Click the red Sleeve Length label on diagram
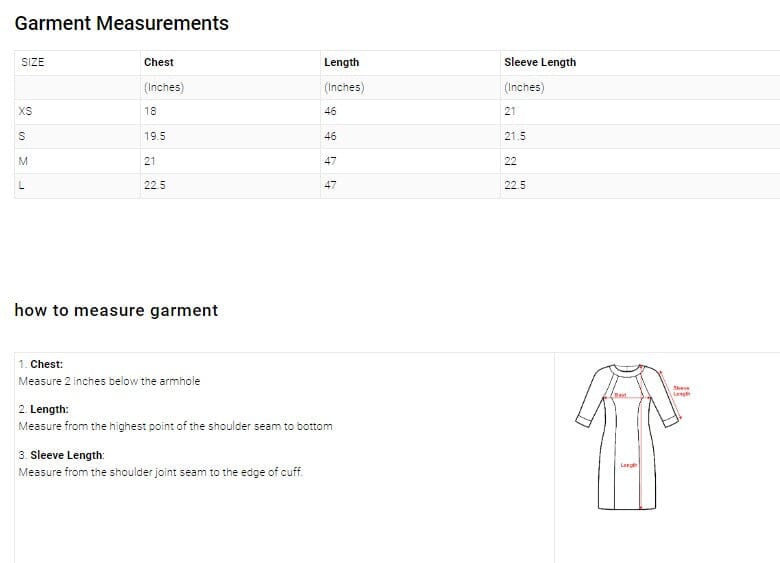This screenshot has height=563, width=780. [681, 391]
